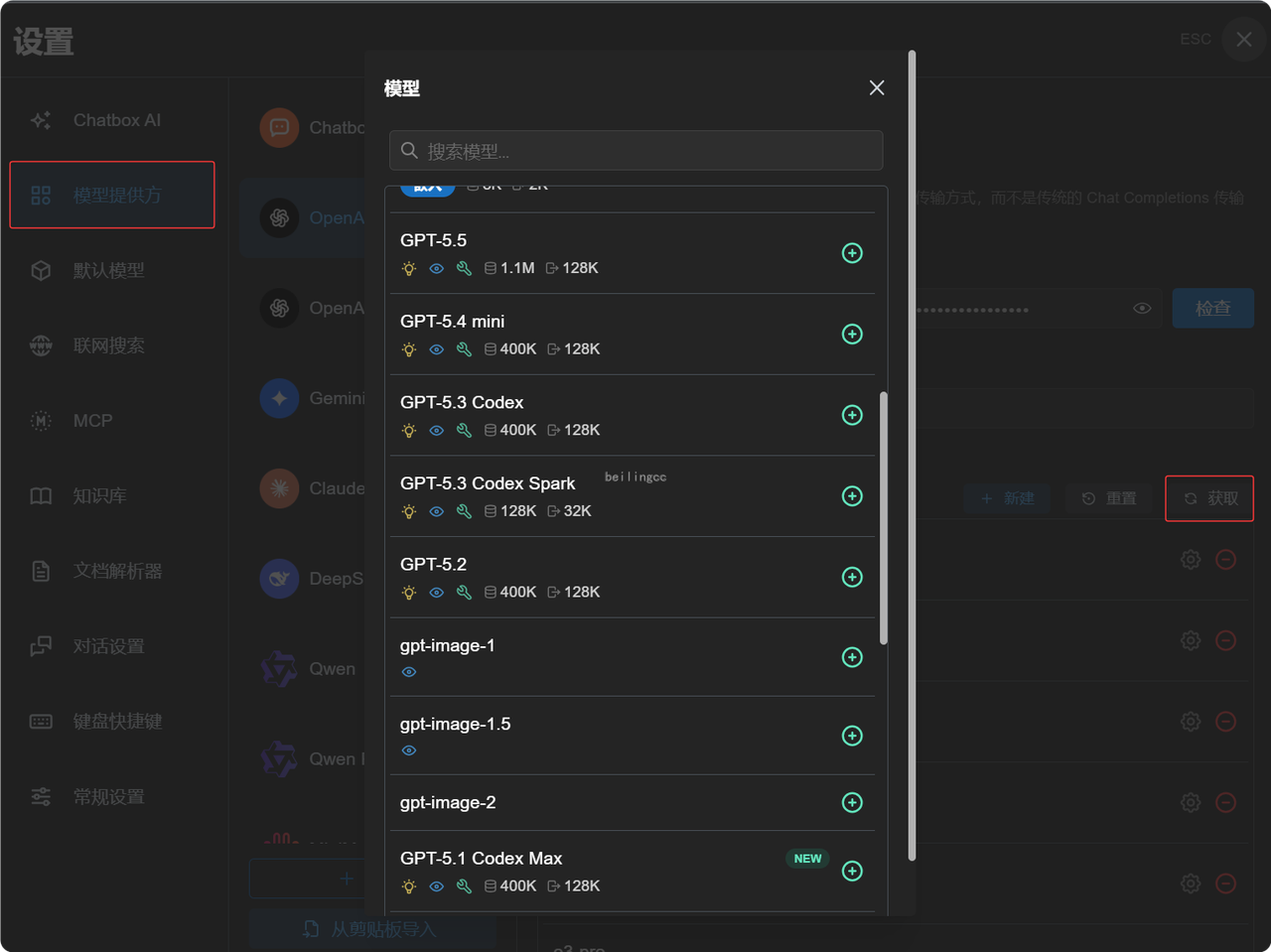This screenshot has width=1271, height=952.
Task: Select 模型提供方 in the settings sidebar
Action: [112, 195]
